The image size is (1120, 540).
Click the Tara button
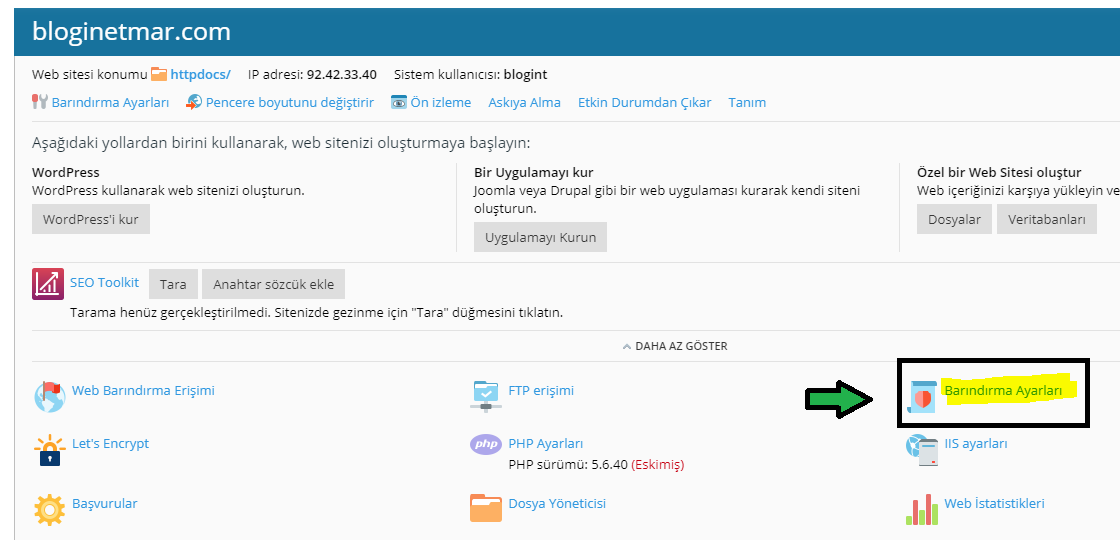(173, 284)
